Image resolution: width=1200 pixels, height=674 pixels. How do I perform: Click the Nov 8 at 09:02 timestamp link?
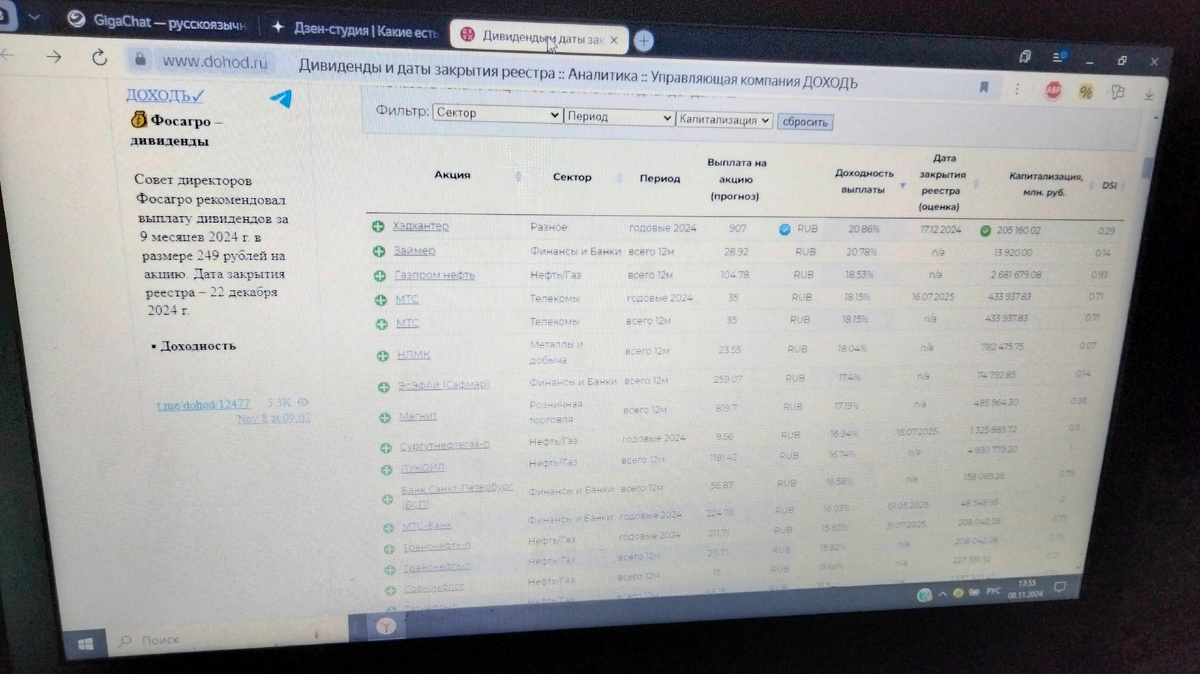(x=273, y=418)
